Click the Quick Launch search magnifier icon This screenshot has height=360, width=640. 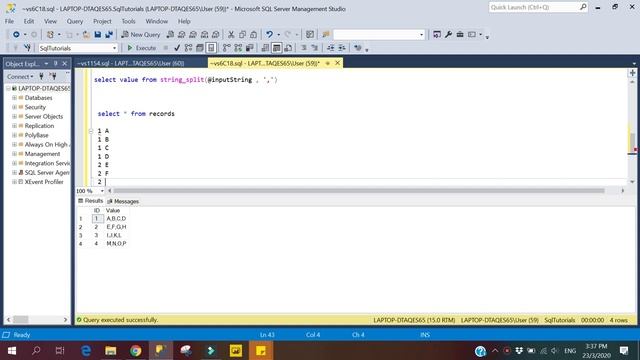[x=583, y=7]
